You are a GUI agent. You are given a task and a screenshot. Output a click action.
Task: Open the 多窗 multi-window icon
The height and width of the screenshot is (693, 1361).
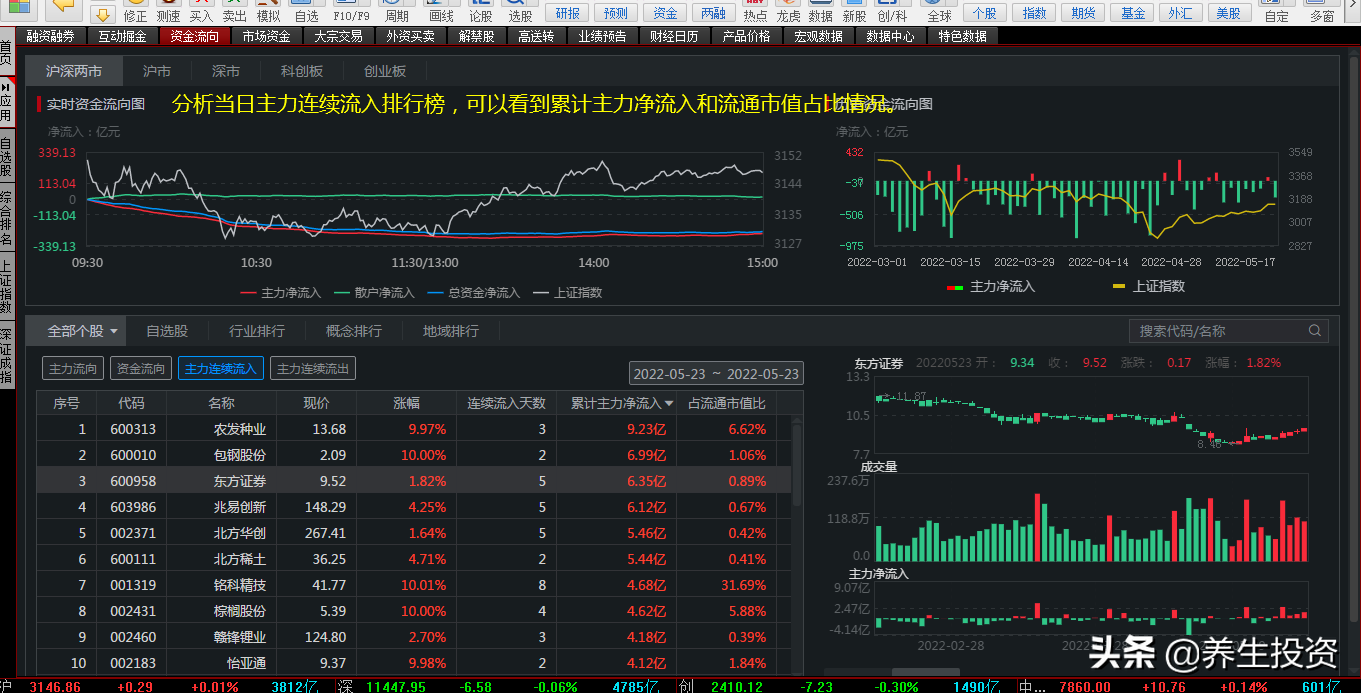[x=1322, y=11]
